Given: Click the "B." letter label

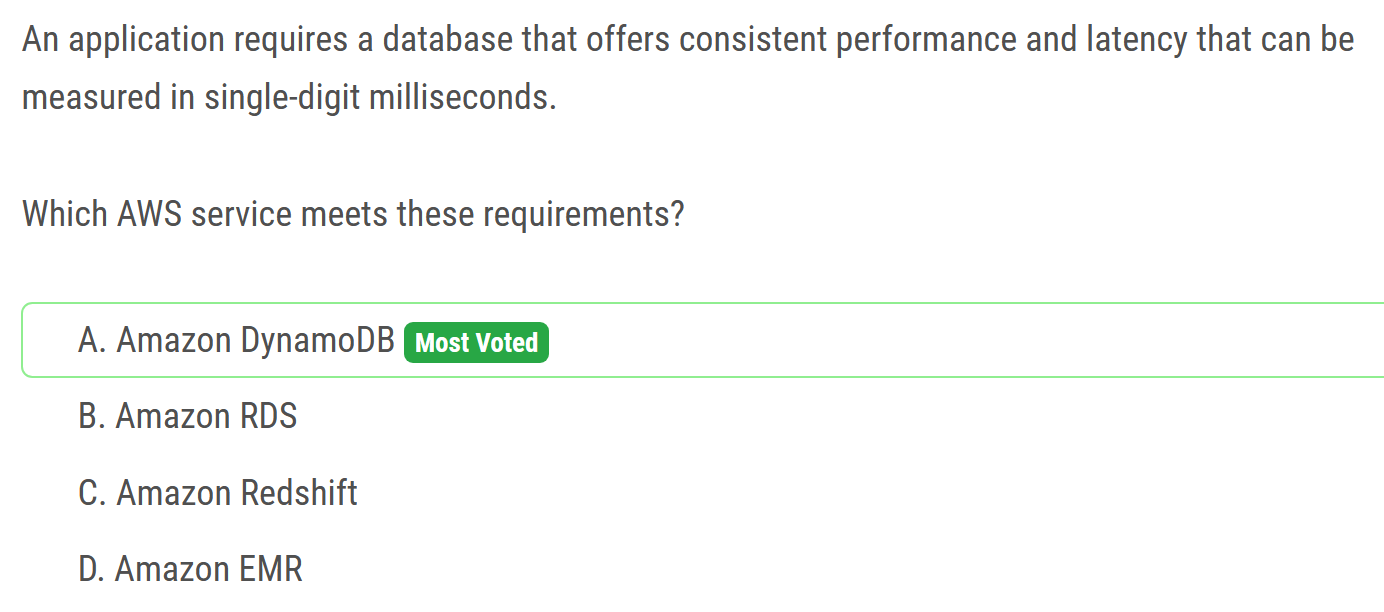Looking at the screenshot, I should click(92, 416).
